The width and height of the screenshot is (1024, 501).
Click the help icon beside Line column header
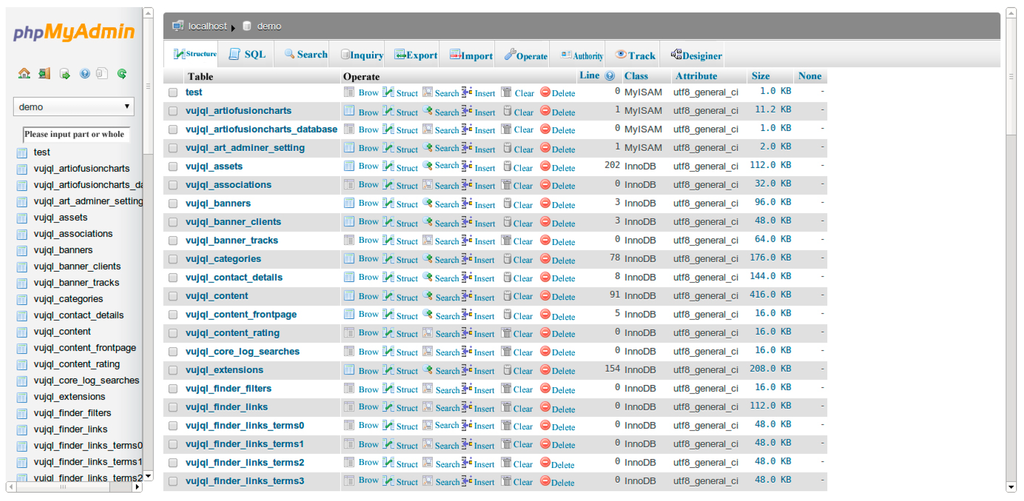click(610, 76)
